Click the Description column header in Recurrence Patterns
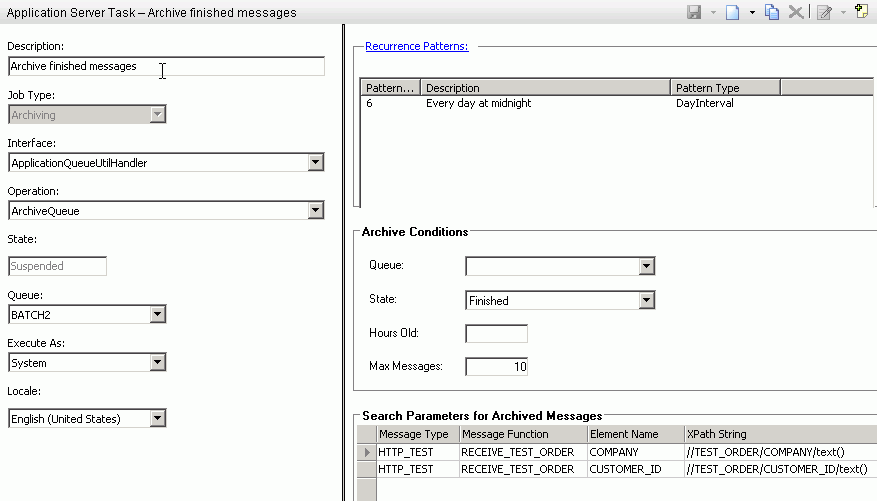 pos(545,88)
